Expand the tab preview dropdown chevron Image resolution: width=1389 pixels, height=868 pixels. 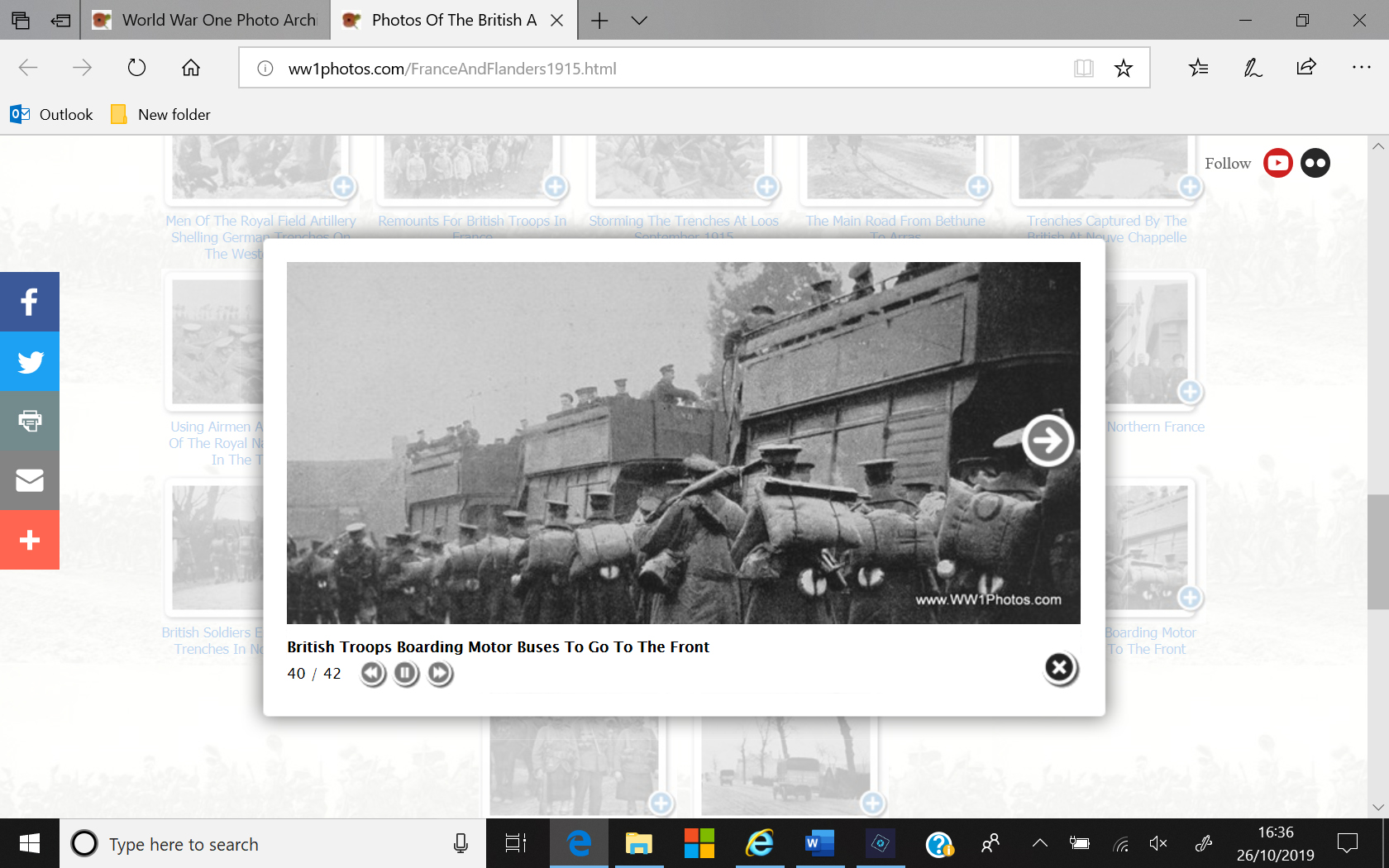639,20
